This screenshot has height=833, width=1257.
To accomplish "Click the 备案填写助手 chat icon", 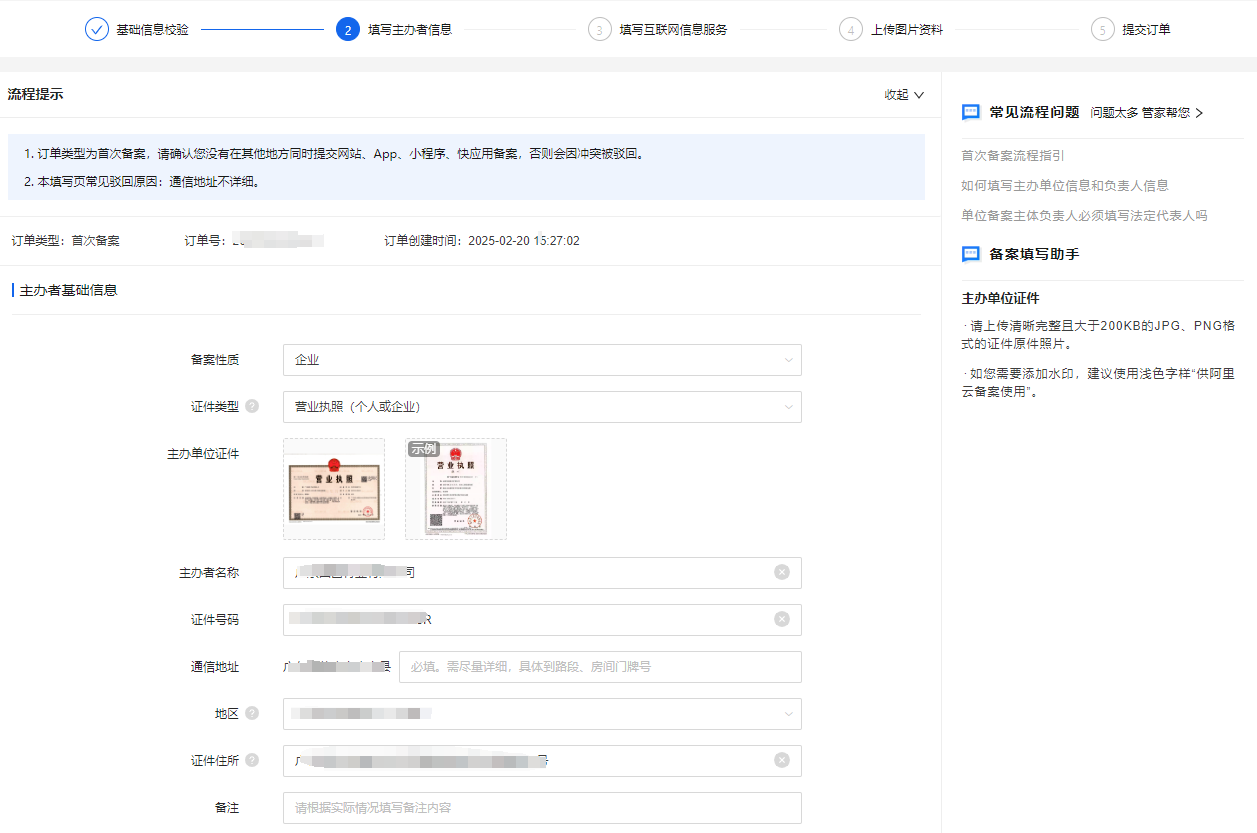I will 970,254.
